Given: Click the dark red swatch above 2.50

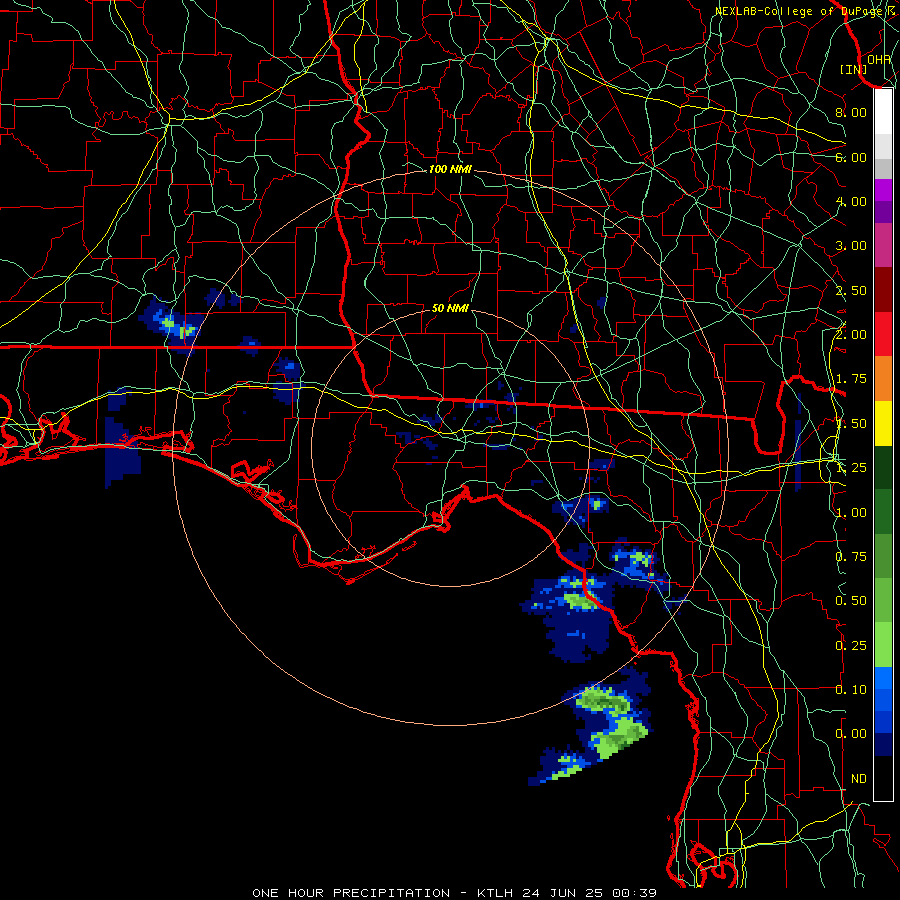Looking at the screenshot, I should [x=883, y=290].
